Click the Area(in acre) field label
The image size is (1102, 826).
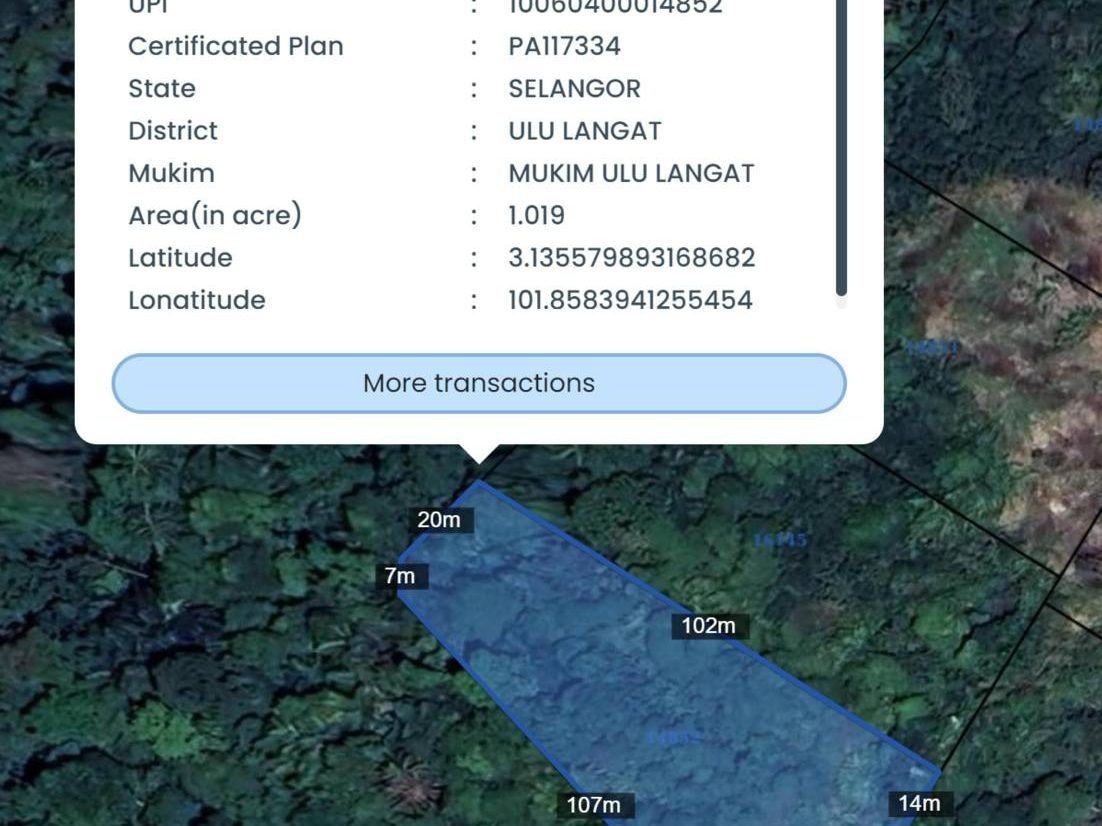214,215
